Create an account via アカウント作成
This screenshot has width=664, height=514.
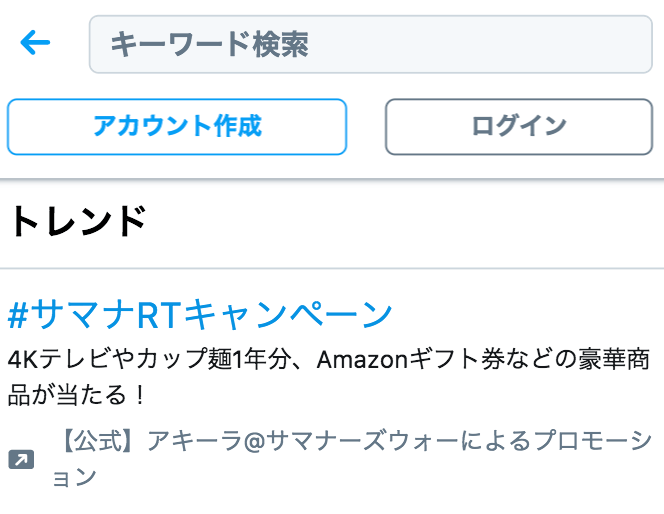pyautogui.click(x=177, y=126)
